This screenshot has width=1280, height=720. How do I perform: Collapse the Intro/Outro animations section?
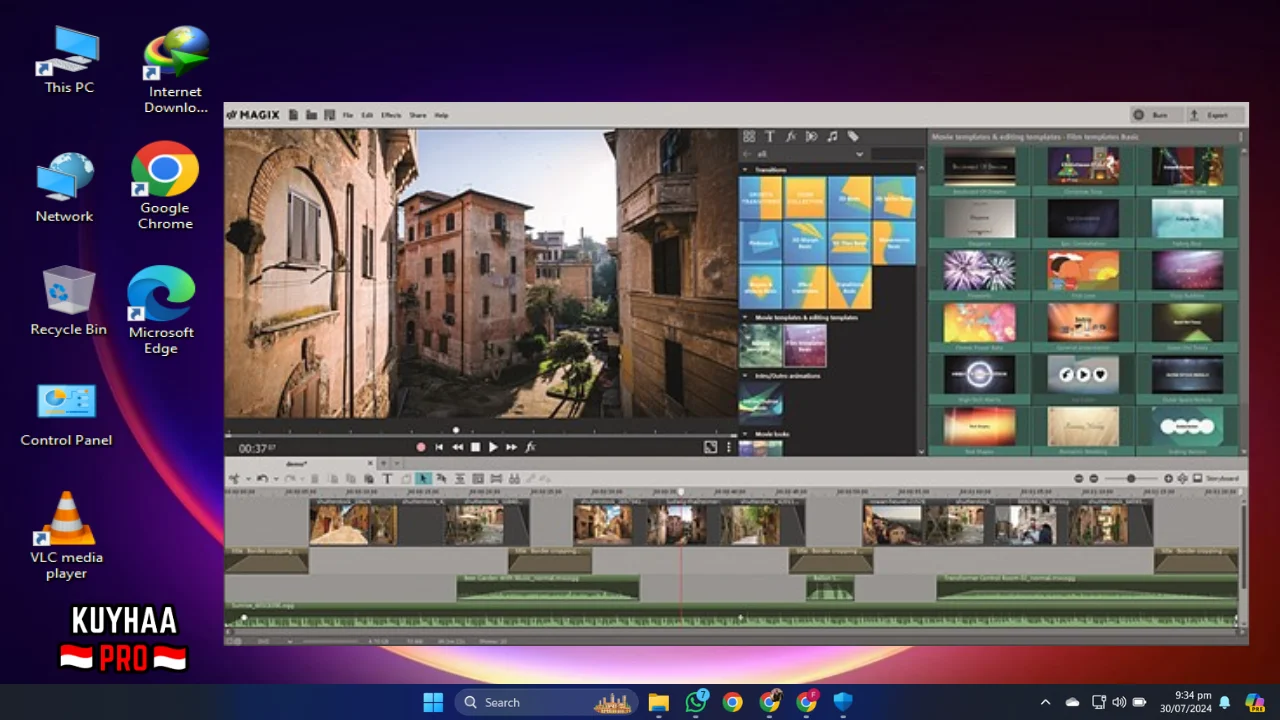745,376
